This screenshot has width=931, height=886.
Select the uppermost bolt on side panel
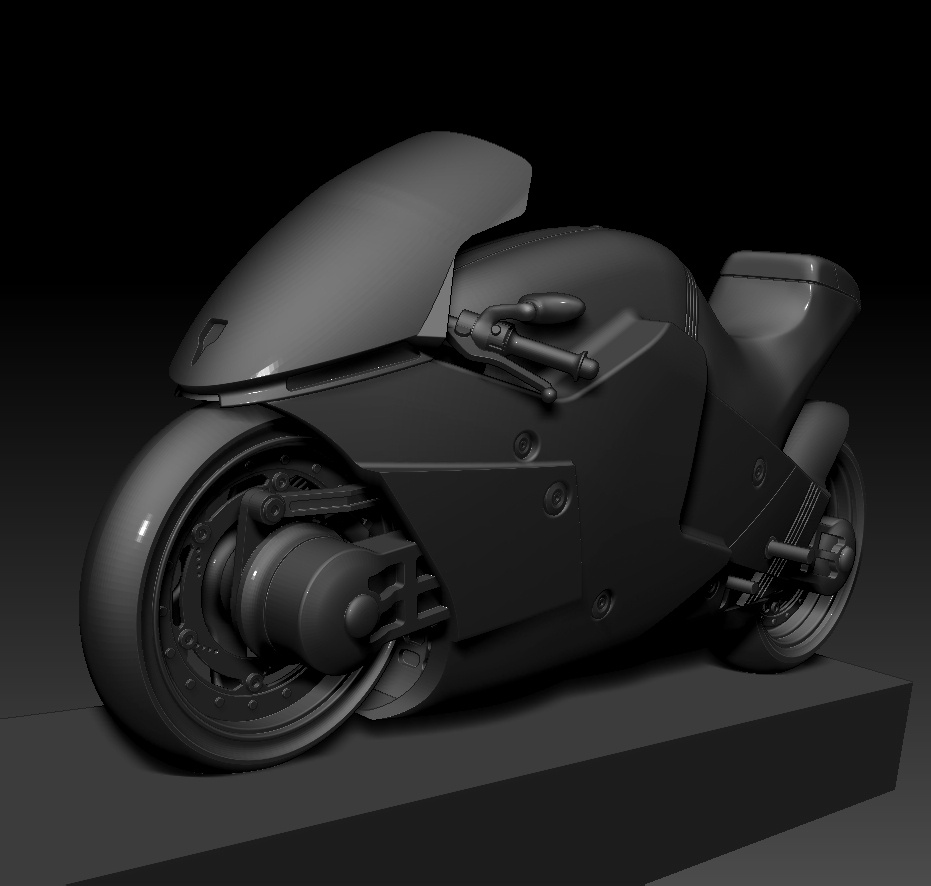pyautogui.click(x=524, y=444)
